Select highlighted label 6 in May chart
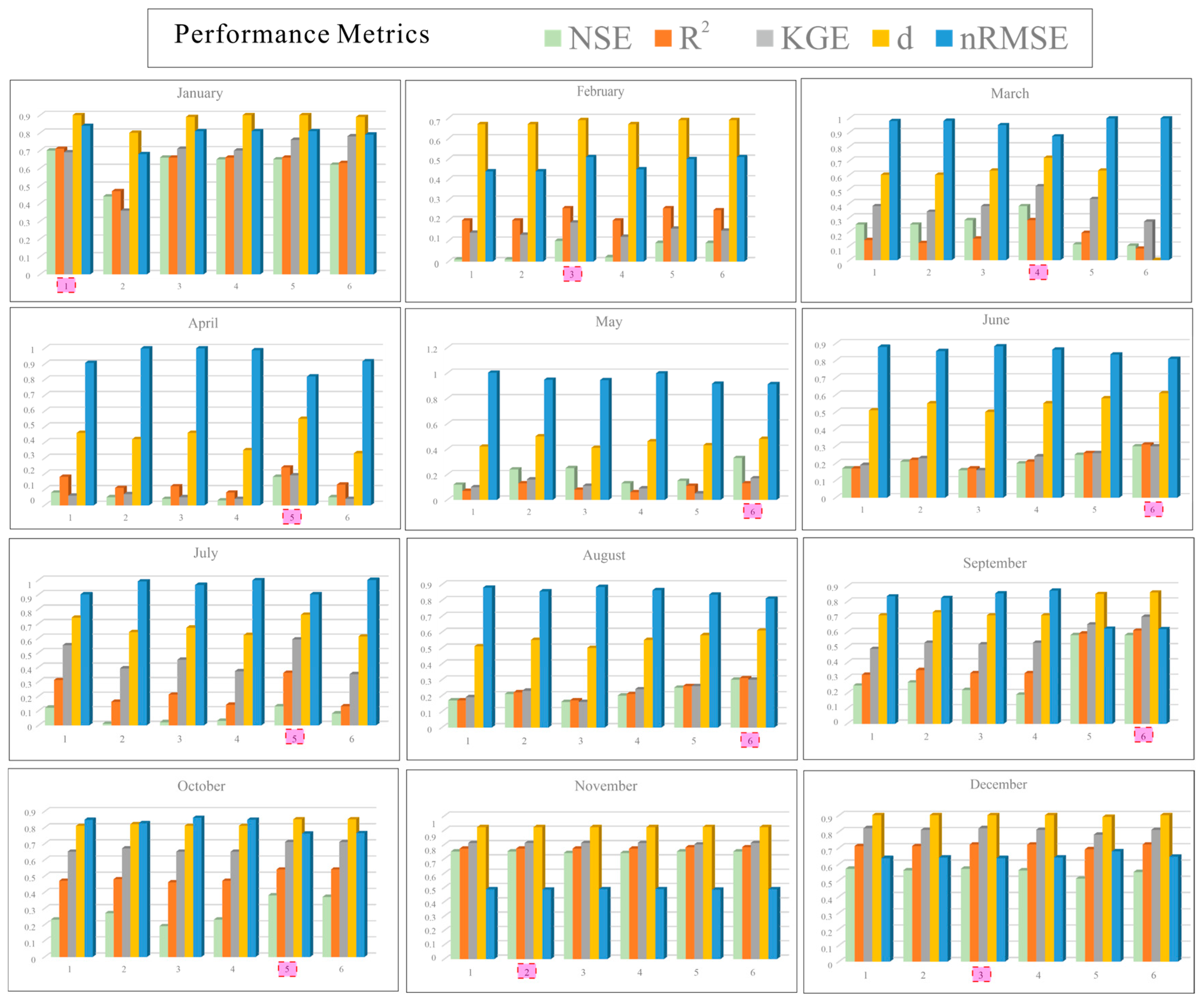 click(752, 511)
